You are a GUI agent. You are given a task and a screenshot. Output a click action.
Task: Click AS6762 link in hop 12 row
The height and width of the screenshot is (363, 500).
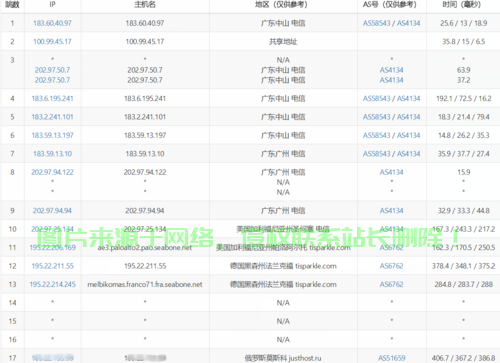[391, 266]
